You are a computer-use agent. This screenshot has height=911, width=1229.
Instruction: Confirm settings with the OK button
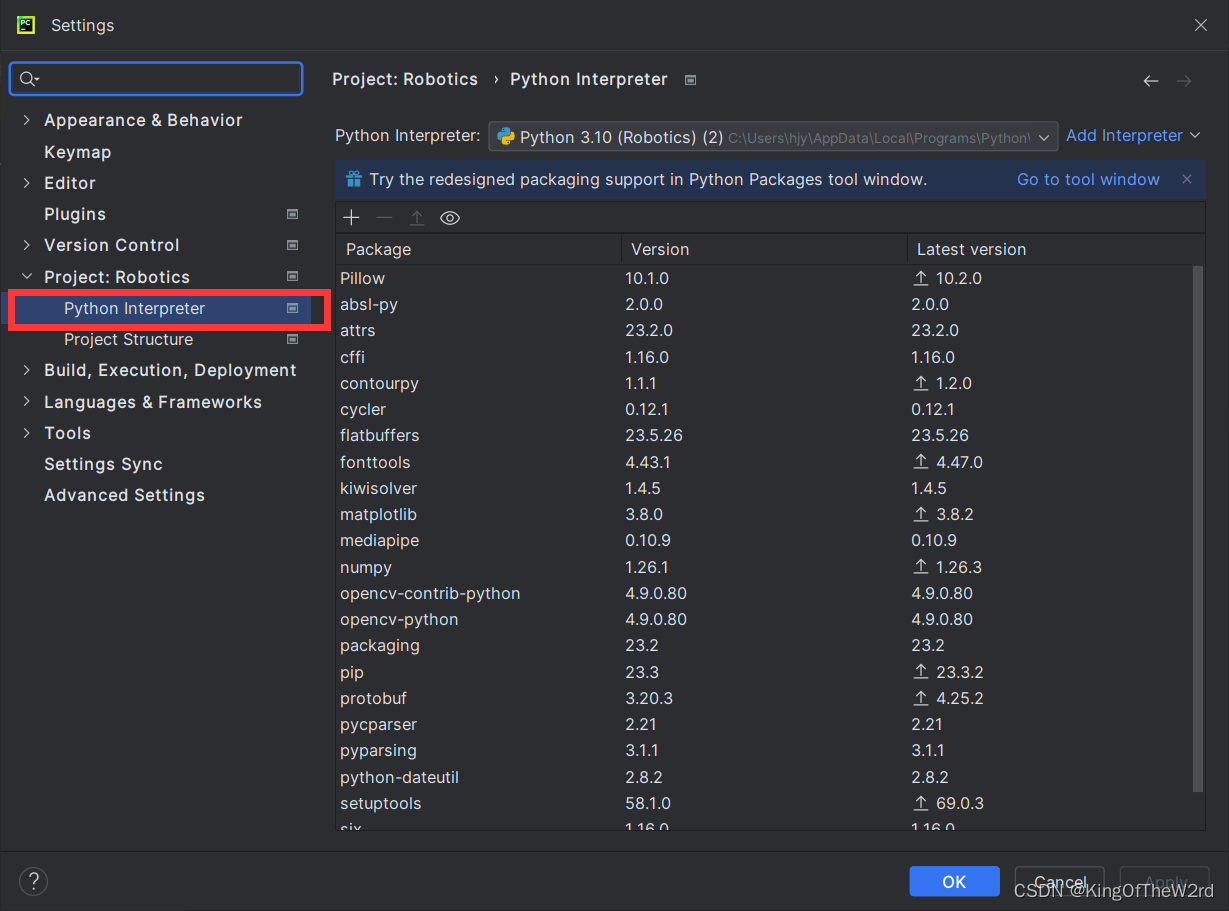coord(954,881)
